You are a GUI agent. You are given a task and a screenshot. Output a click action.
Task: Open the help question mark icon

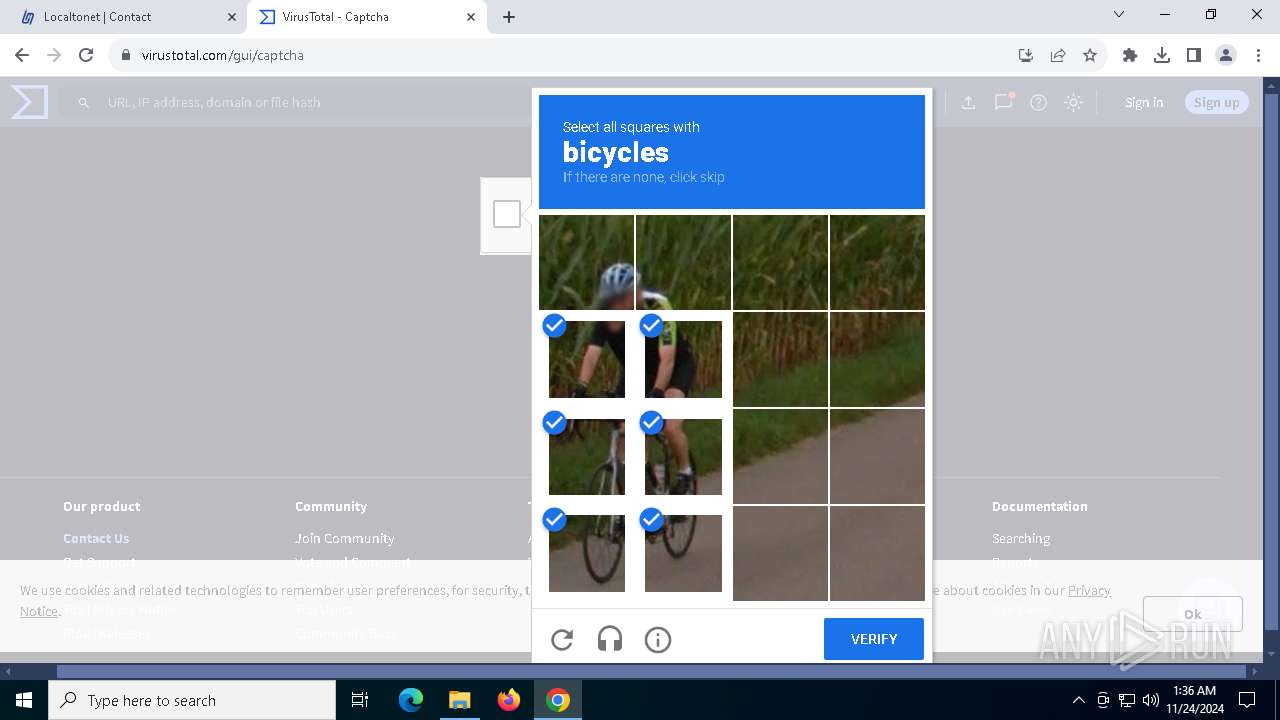[x=1038, y=102]
